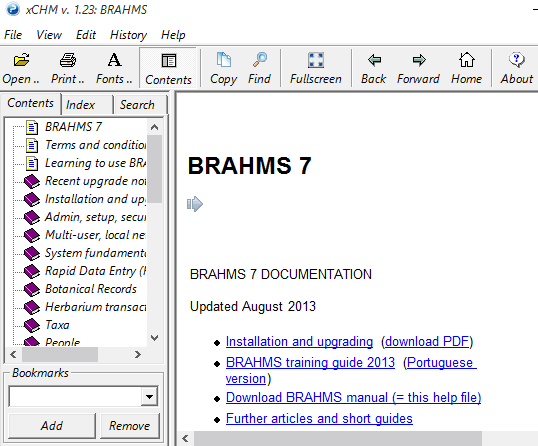This screenshot has height=446, width=538.
Task: Open Rapid Data Entry topic
Action: pyautogui.click(x=95, y=271)
